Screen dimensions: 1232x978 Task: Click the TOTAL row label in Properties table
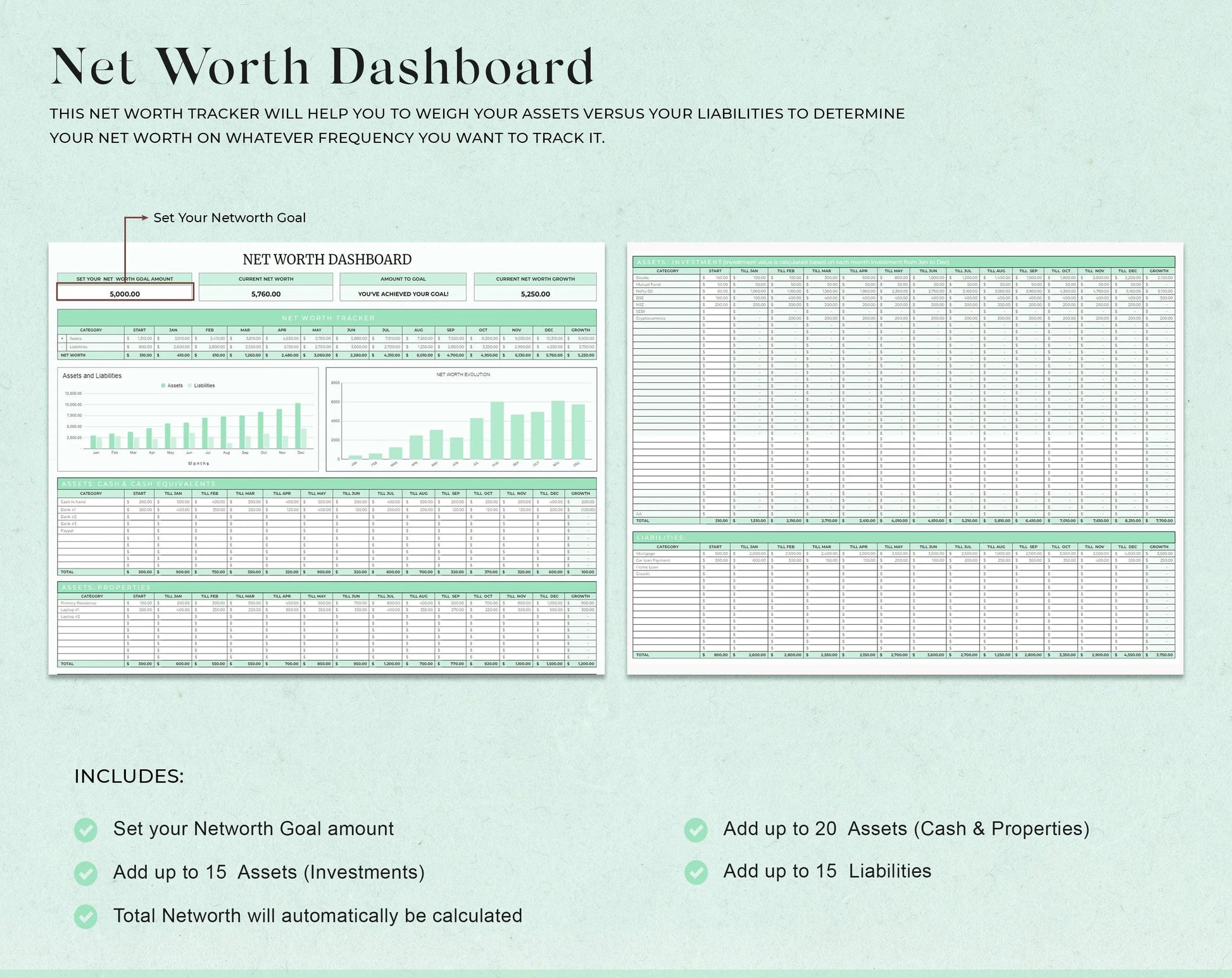point(67,663)
